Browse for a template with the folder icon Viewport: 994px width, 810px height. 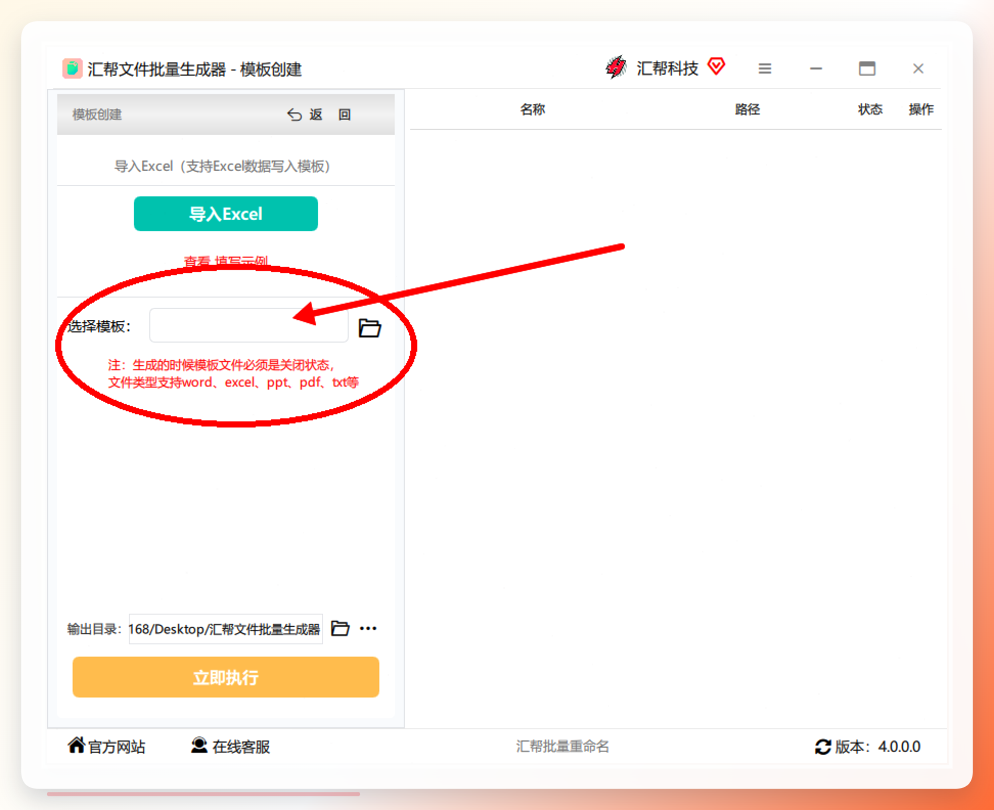(x=370, y=328)
